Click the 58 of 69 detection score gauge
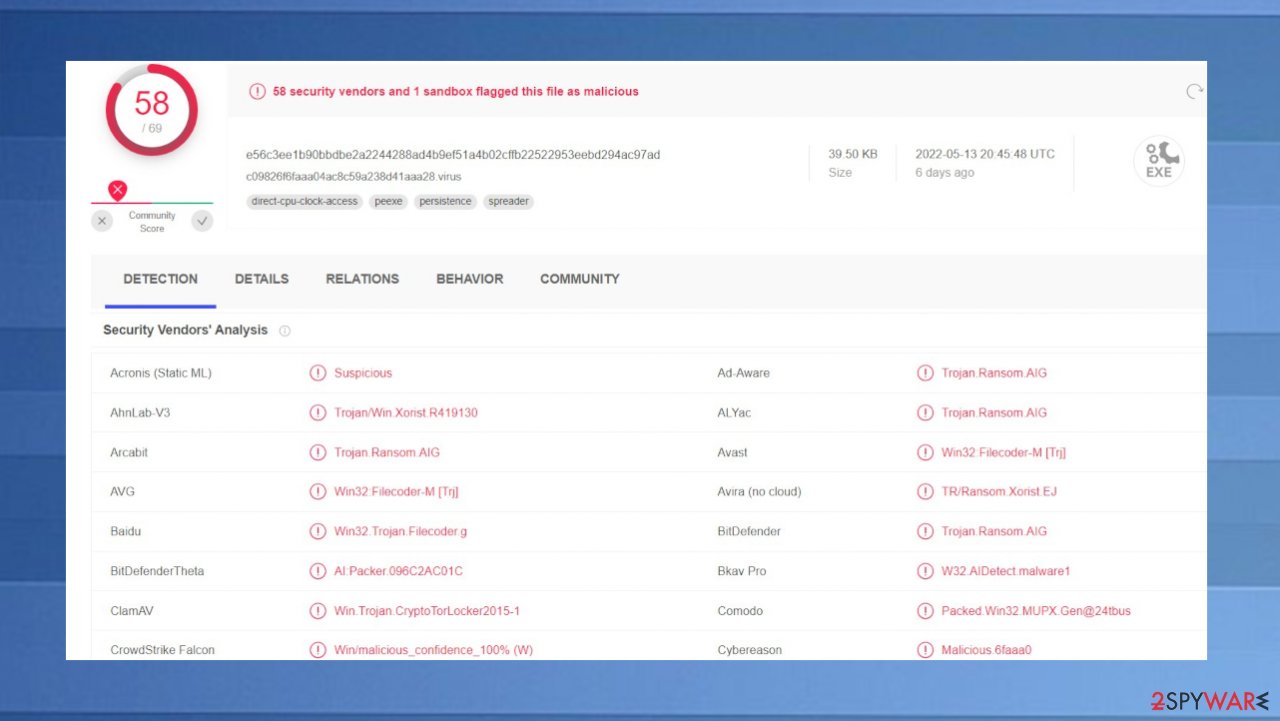Image resolution: width=1280 pixels, height=721 pixels. pos(152,110)
